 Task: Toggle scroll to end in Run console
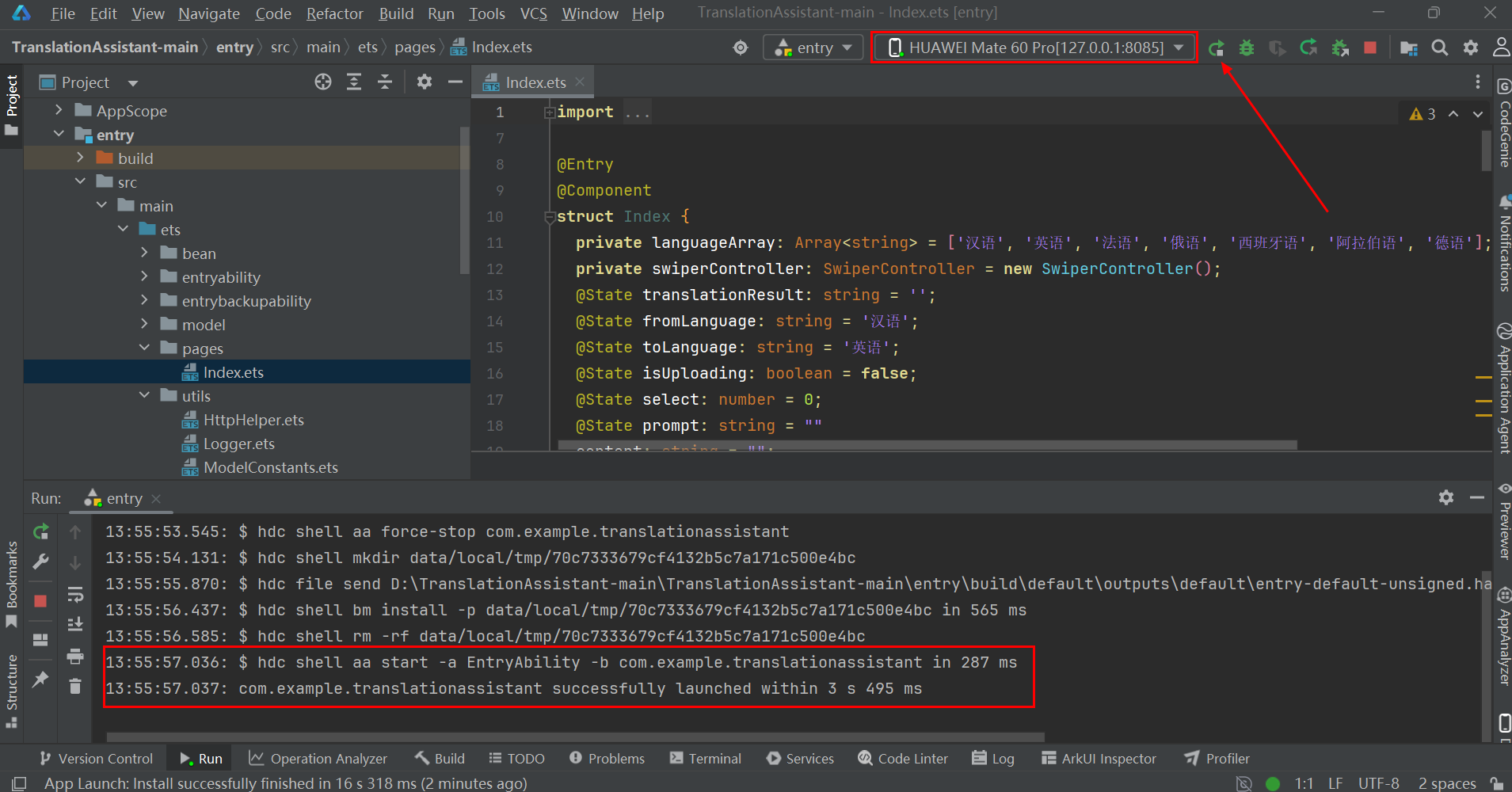click(x=75, y=625)
